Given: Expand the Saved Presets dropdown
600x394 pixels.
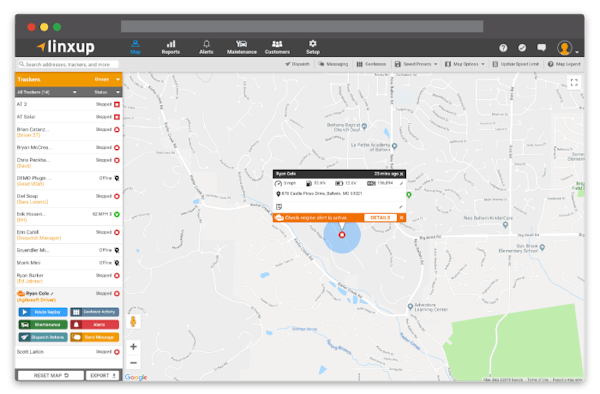Looking at the screenshot, I should point(416,64).
